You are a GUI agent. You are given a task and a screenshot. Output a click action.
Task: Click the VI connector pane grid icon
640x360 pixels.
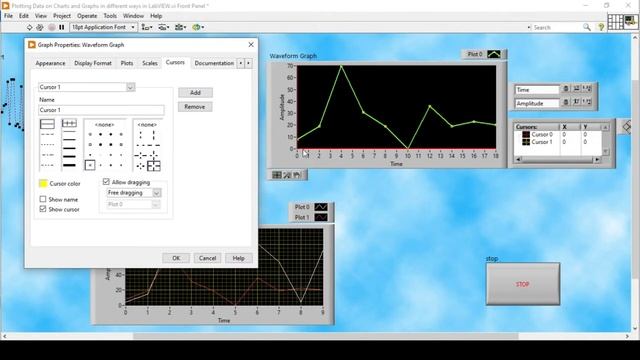[615, 22]
